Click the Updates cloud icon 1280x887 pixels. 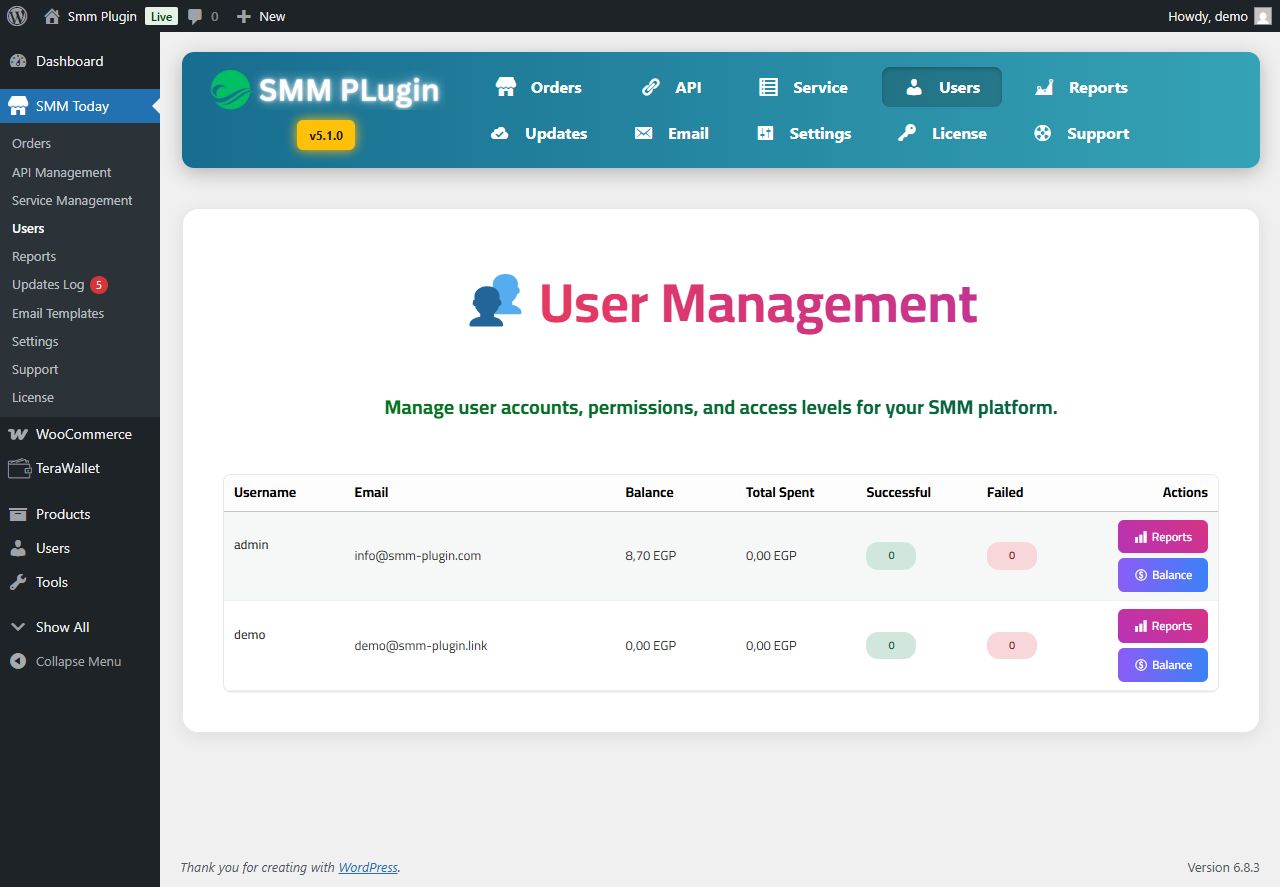point(500,133)
